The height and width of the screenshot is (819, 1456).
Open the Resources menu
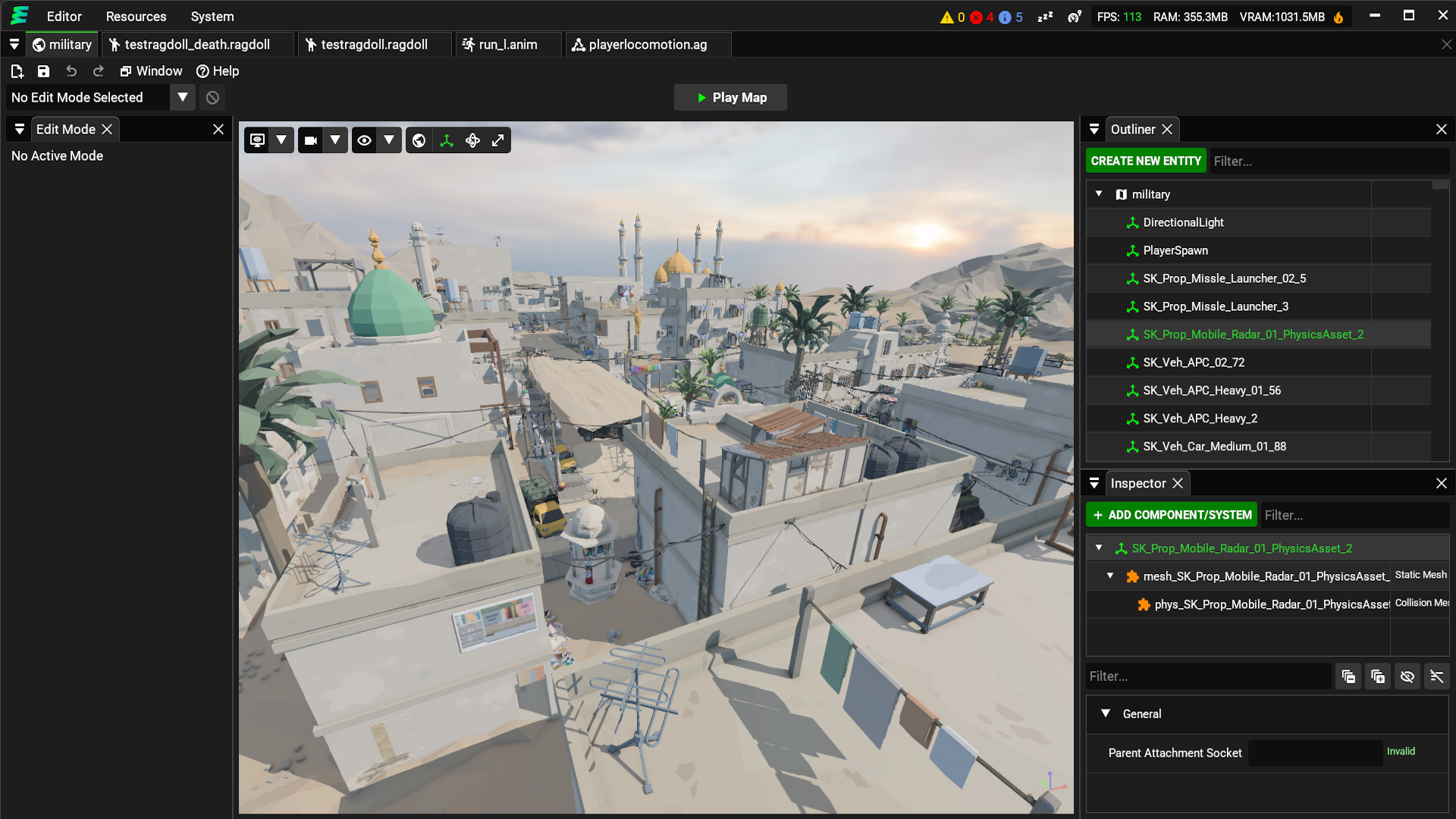[x=136, y=17]
